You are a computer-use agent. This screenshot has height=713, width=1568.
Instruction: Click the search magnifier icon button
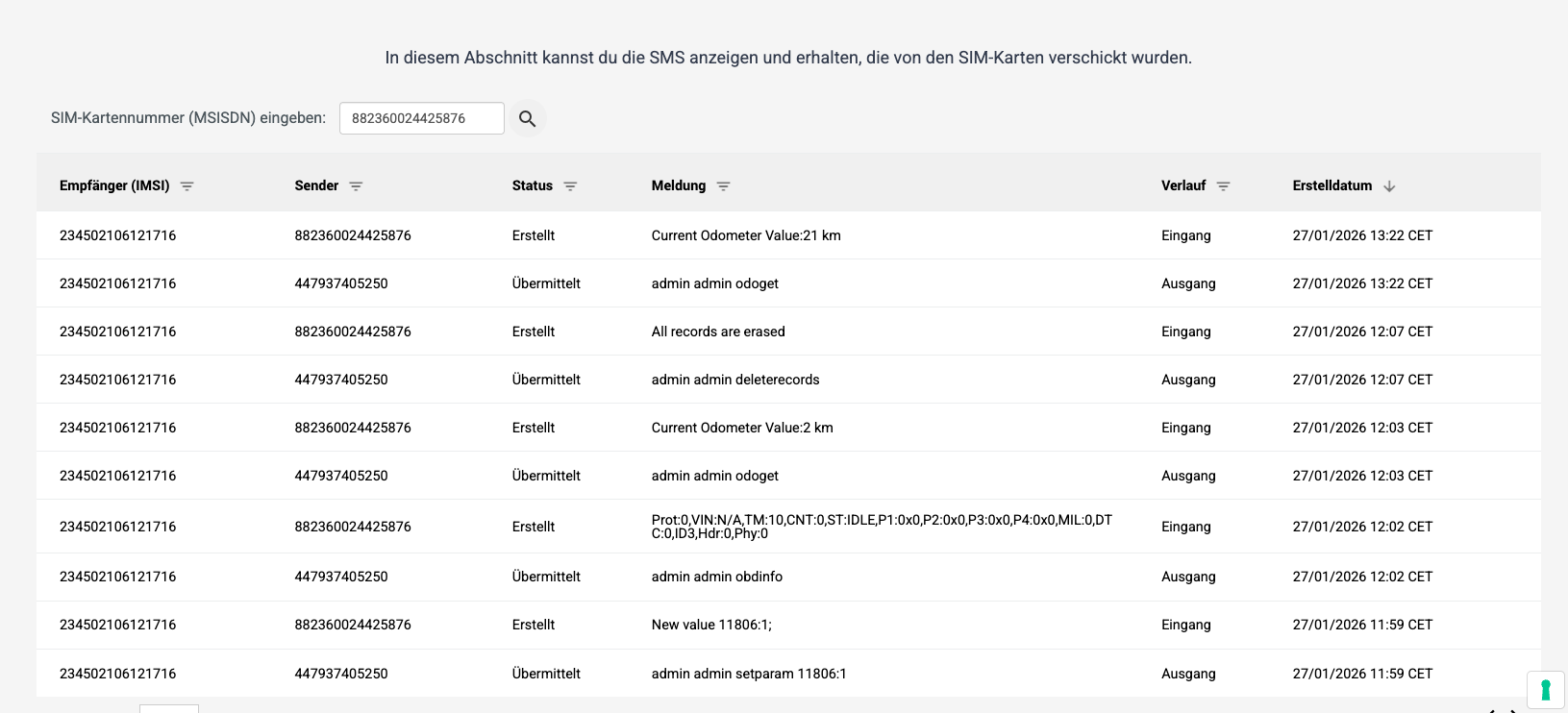point(527,118)
